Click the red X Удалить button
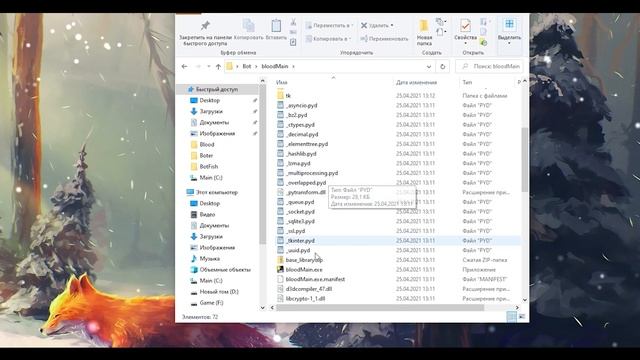Screen dimensions: 640x360 point(377,25)
